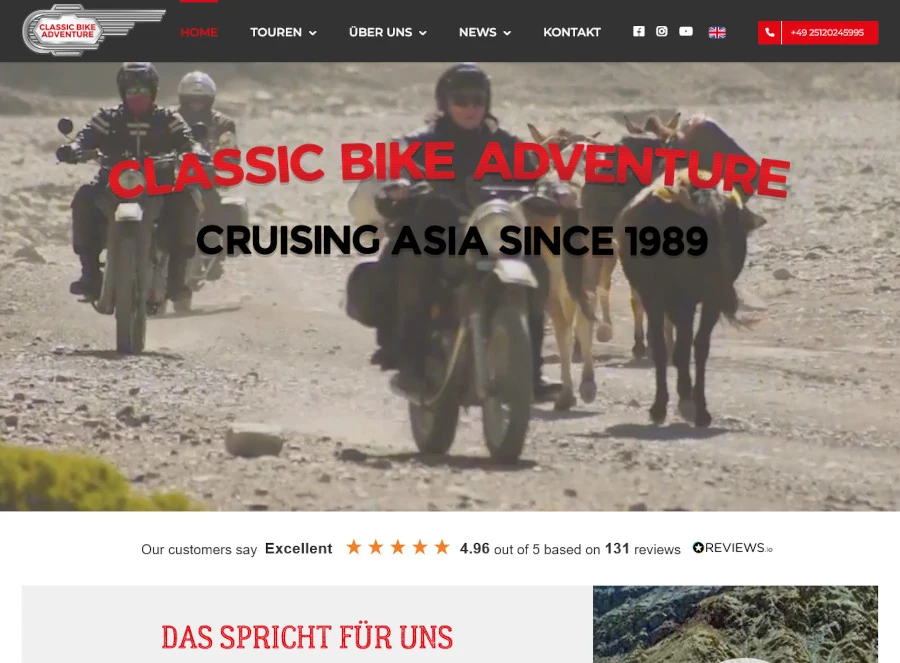The width and height of the screenshot is (900, 663).
Task: Open the Kontakt menu item
Action: [572, 32]
